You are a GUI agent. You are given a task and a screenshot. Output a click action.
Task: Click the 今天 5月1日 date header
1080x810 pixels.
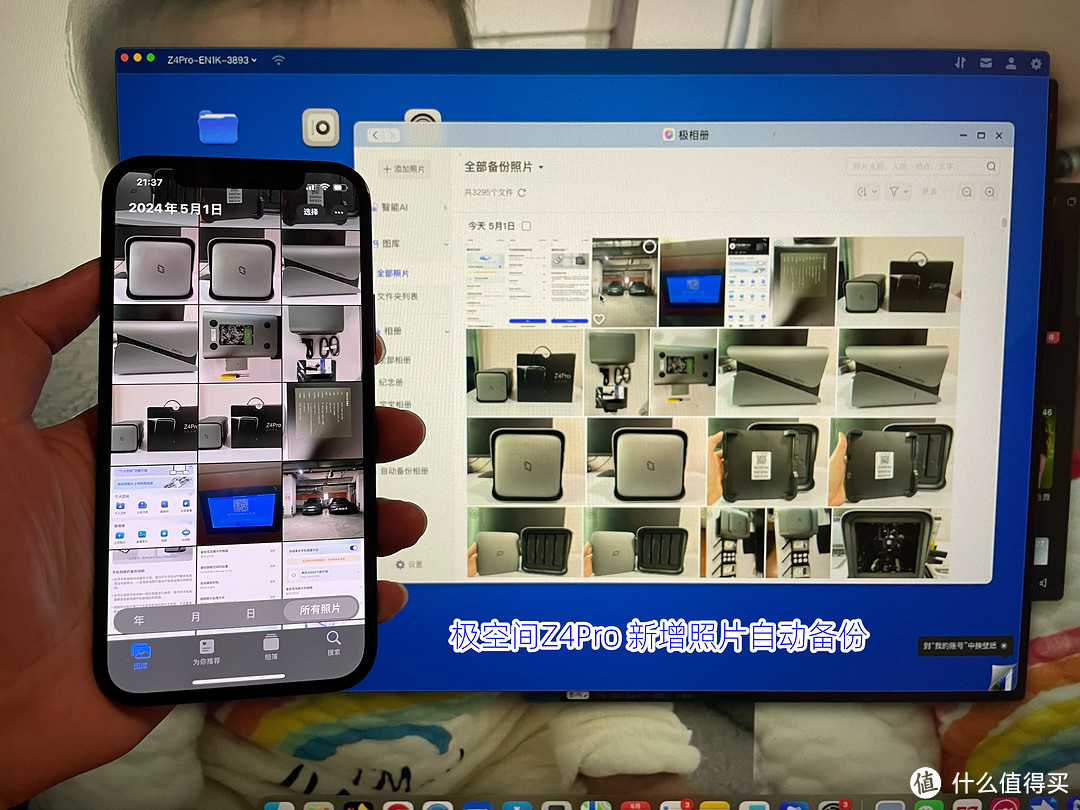[x=491, y=226]
